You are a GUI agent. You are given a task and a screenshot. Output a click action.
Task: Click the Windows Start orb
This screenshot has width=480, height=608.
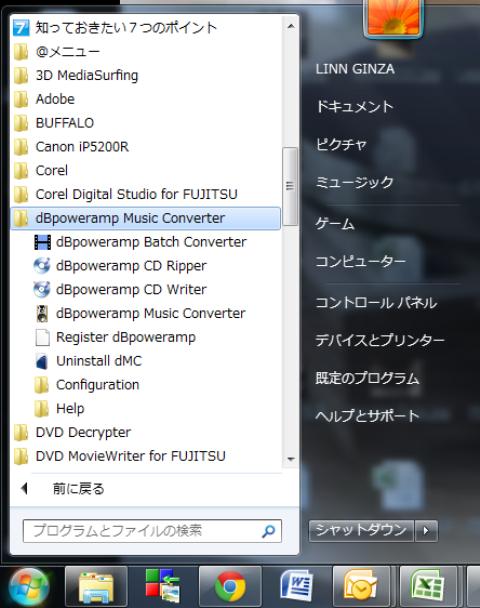click(x=29, y=587)
